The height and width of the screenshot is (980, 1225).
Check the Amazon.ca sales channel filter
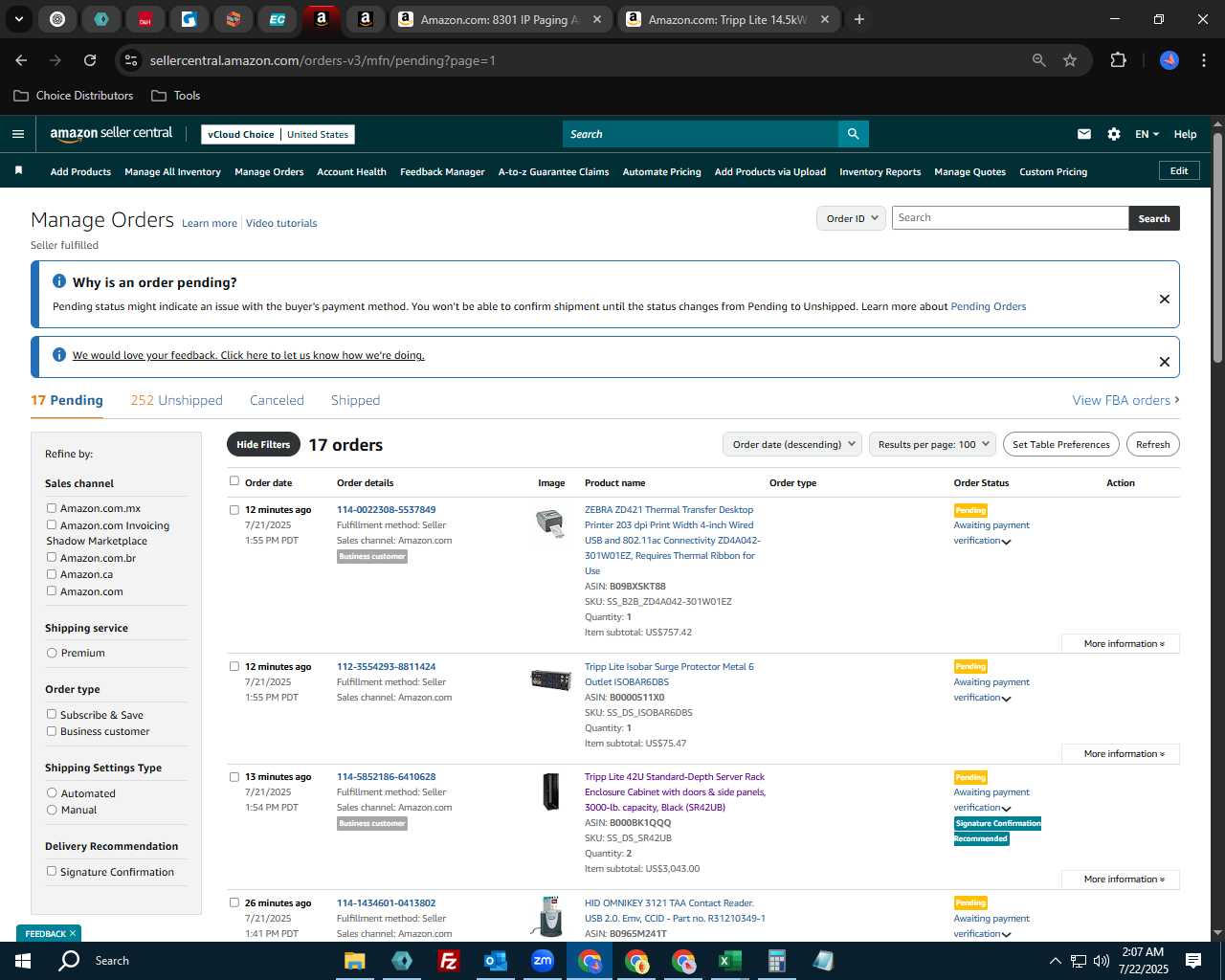pyautogui.click(x=52, y=574)
